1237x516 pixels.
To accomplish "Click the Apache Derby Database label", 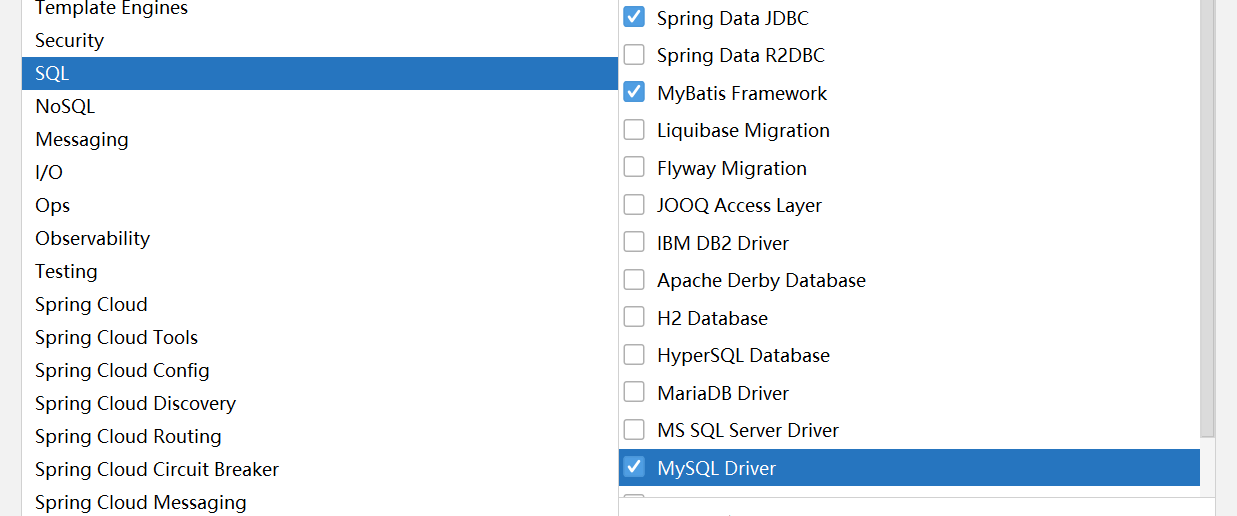I will [x=761, y=281].
